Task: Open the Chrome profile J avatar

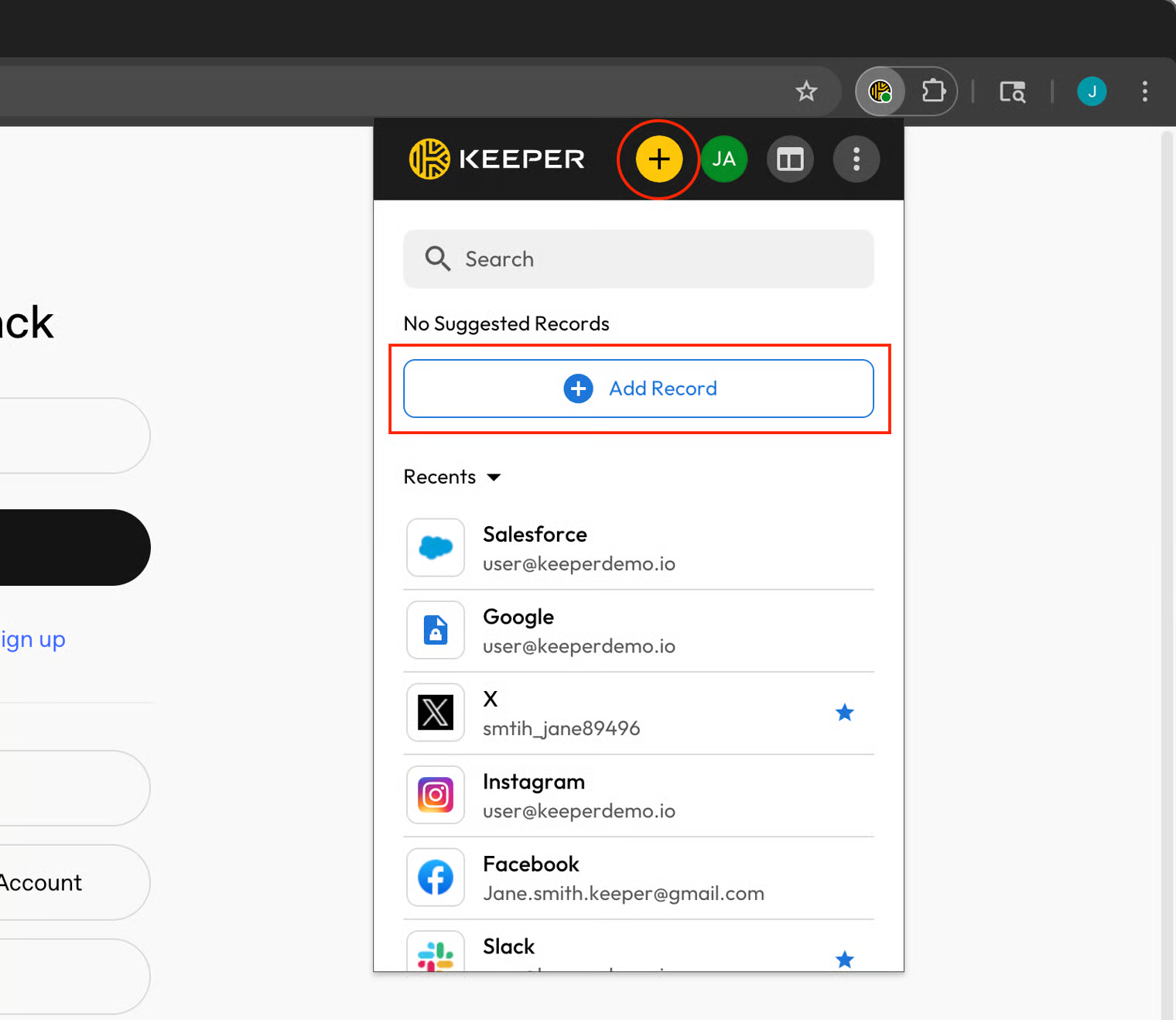Action: coord(1092,91)
